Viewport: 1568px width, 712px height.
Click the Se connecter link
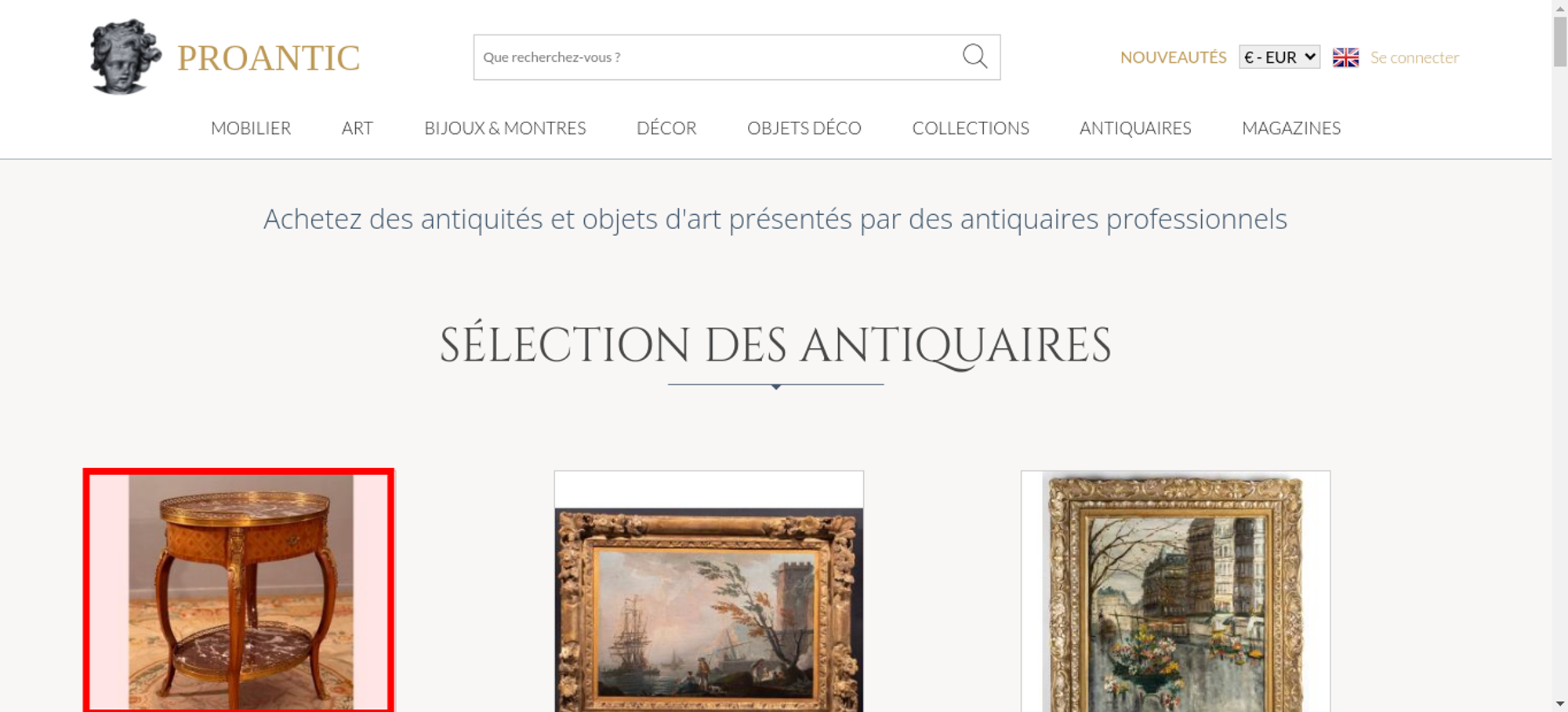coord(1414,57)
